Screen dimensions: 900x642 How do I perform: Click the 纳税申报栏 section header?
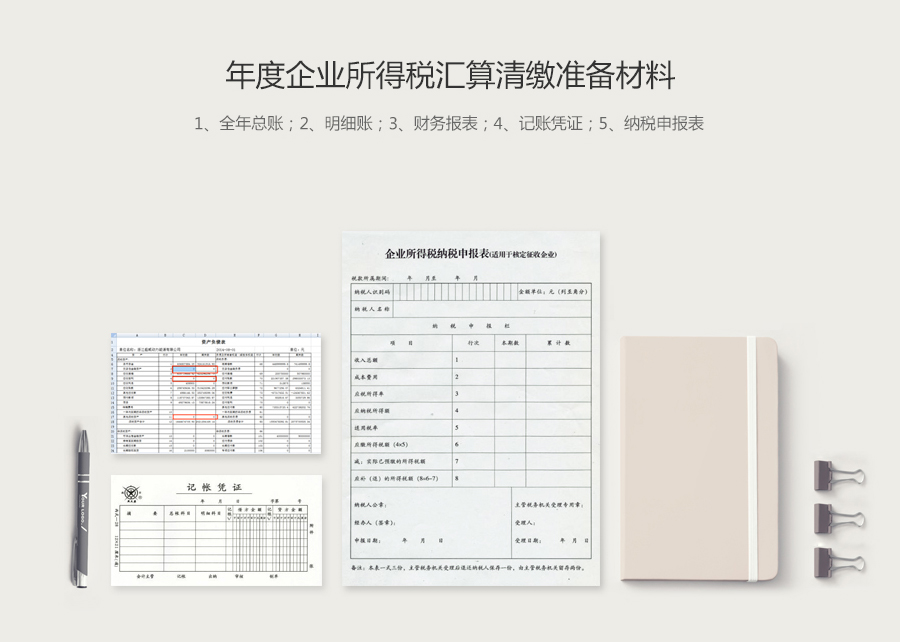pyautogui.click(x=471, y=326)
